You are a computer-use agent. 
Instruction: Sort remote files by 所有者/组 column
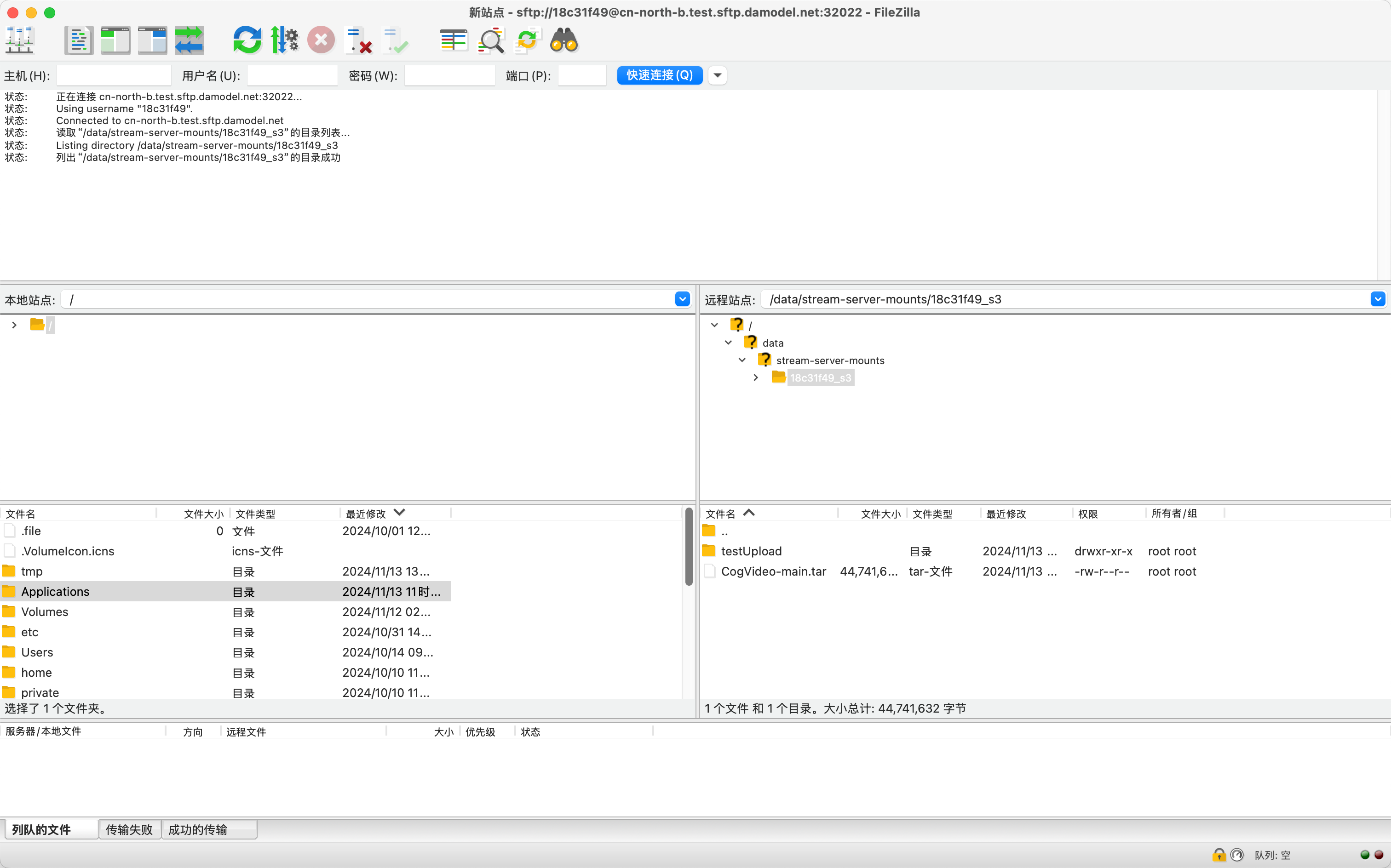[x=1185, y=514]
